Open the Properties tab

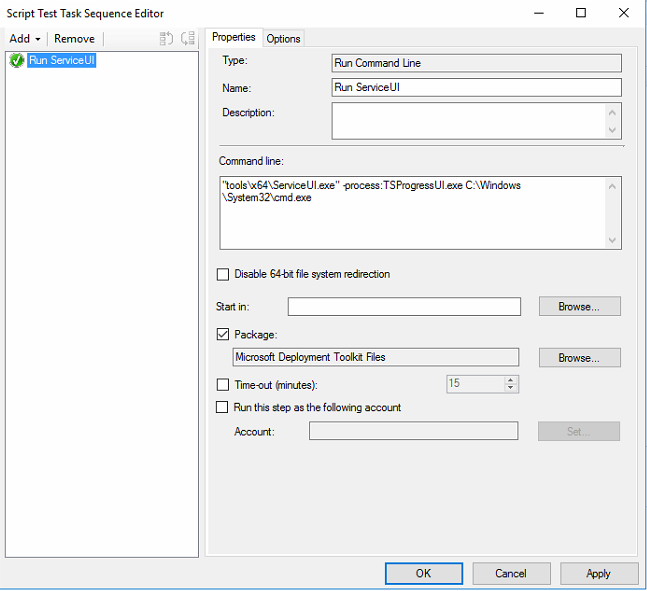234,37
